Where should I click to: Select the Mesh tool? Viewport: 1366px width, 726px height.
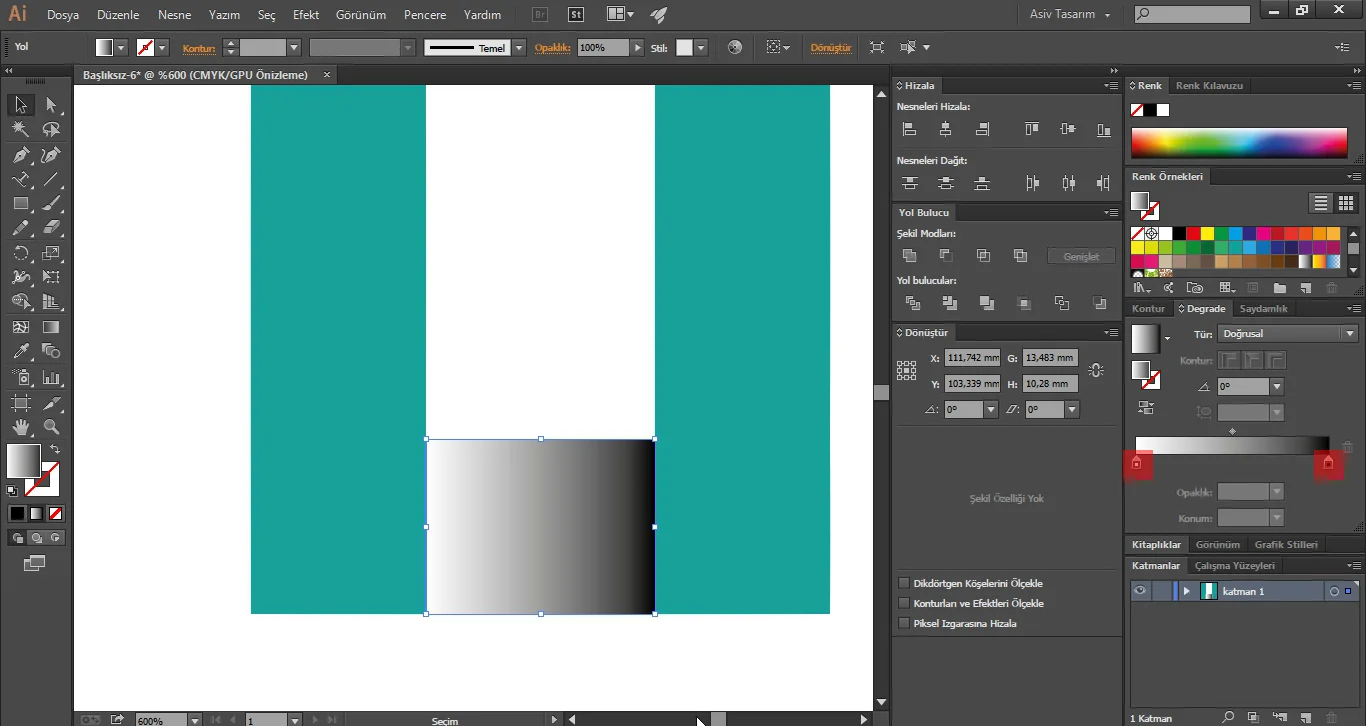(20, 327)
